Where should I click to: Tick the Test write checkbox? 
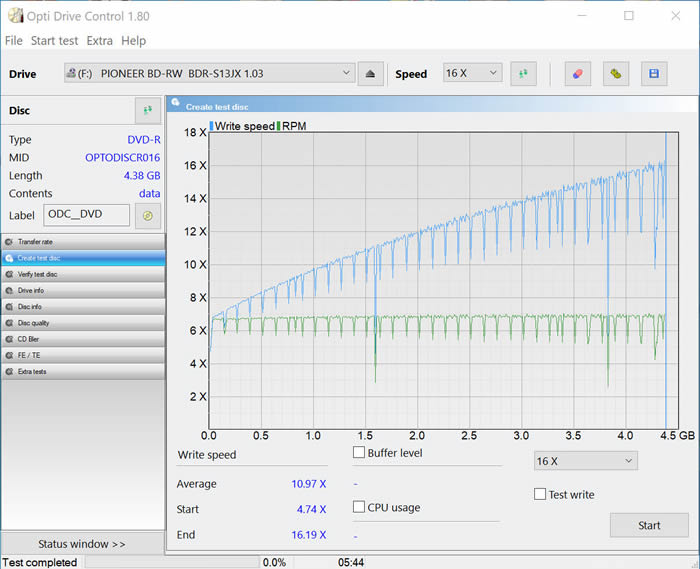(540, 494)
